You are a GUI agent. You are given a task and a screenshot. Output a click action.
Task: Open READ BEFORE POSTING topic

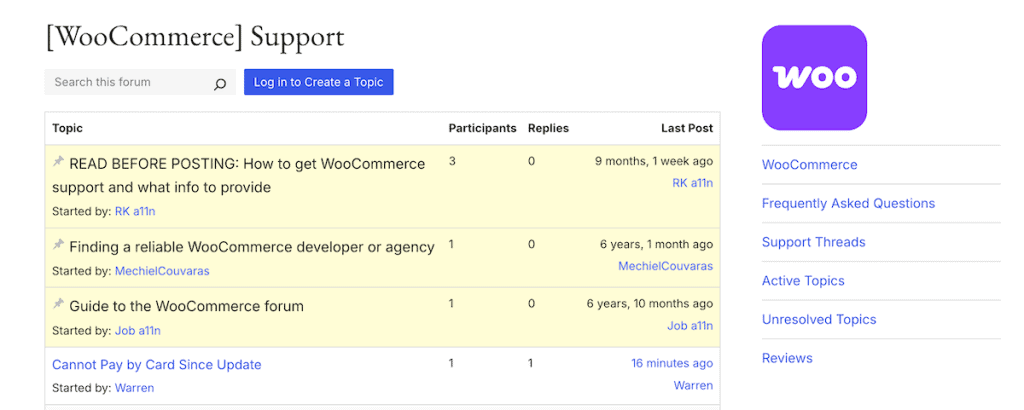click(238, 176)
